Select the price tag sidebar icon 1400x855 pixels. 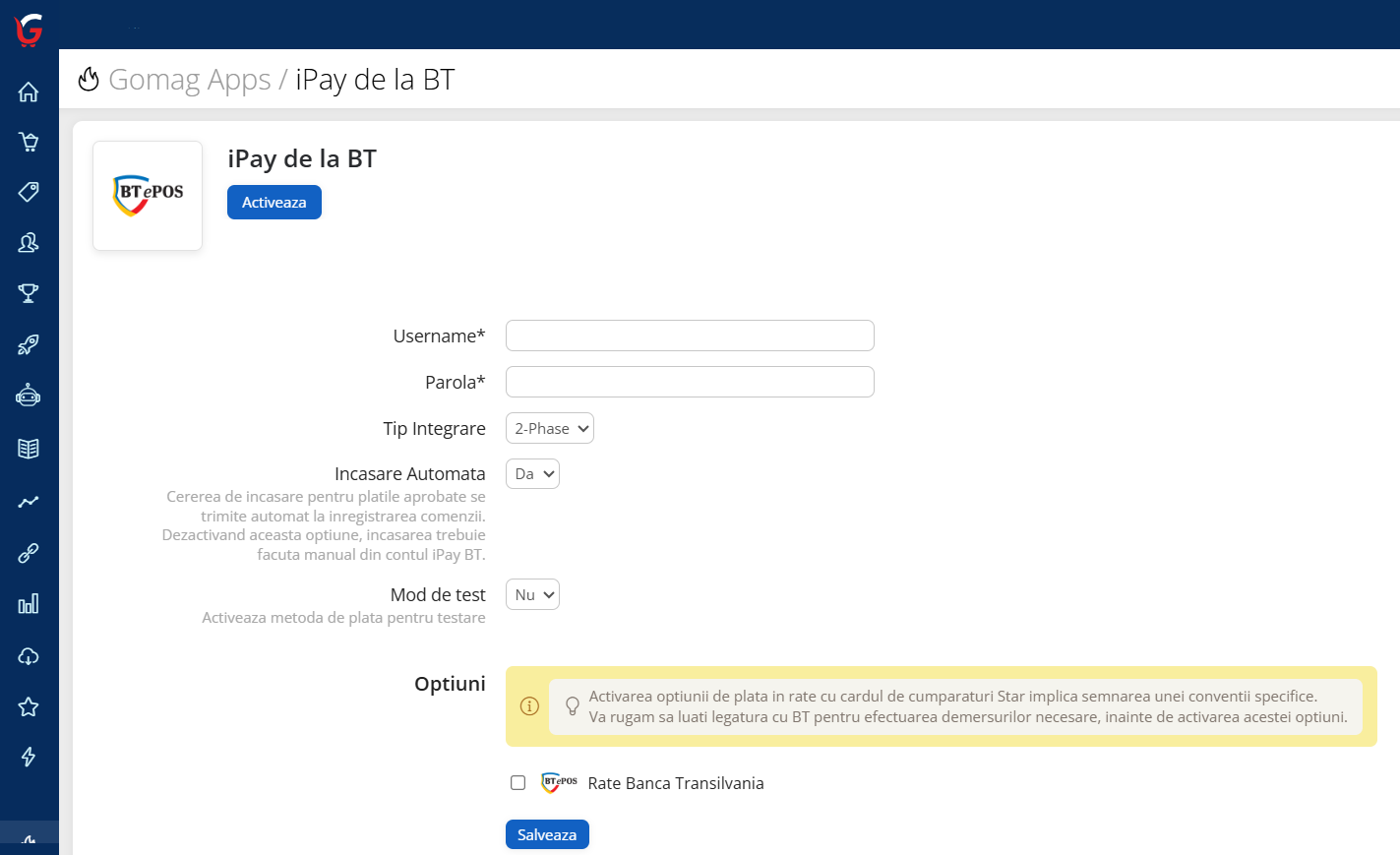click(29, 192)
